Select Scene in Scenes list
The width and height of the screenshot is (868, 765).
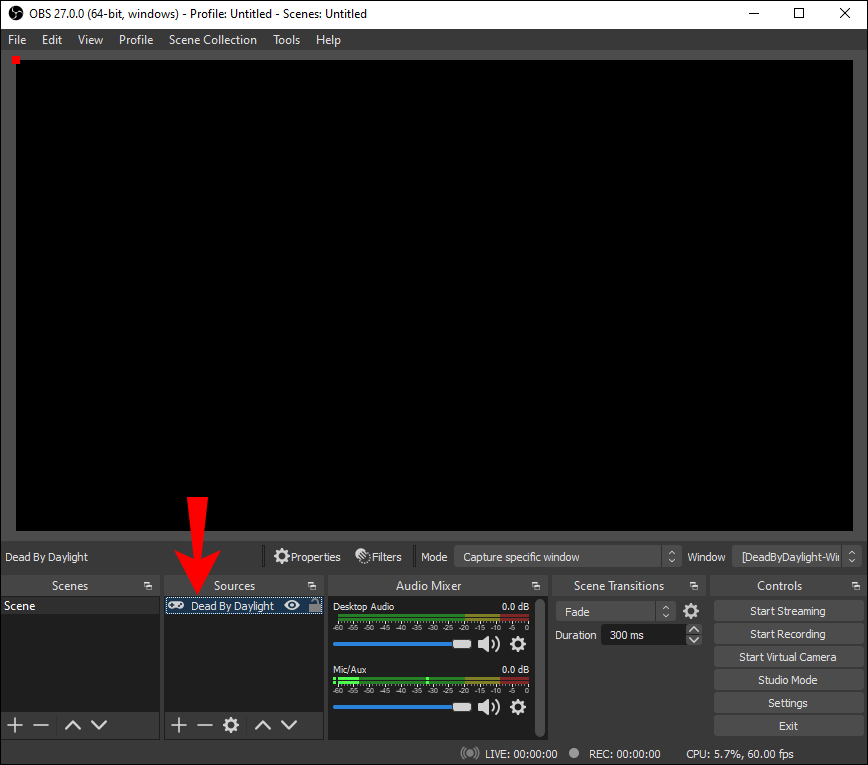pyautogui.click(x=80, y=606)
